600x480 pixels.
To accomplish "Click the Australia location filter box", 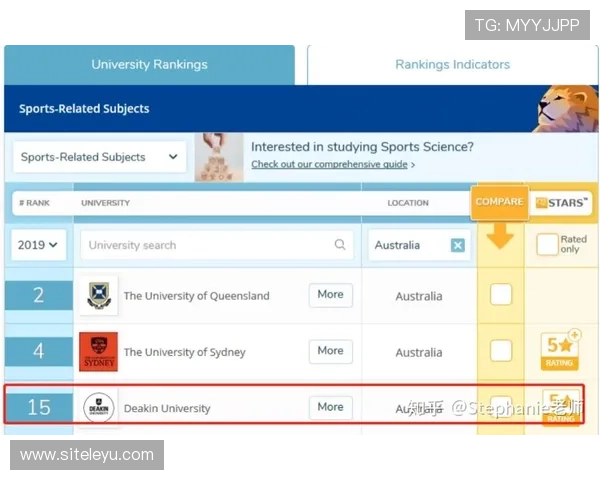I will (419, 245).
